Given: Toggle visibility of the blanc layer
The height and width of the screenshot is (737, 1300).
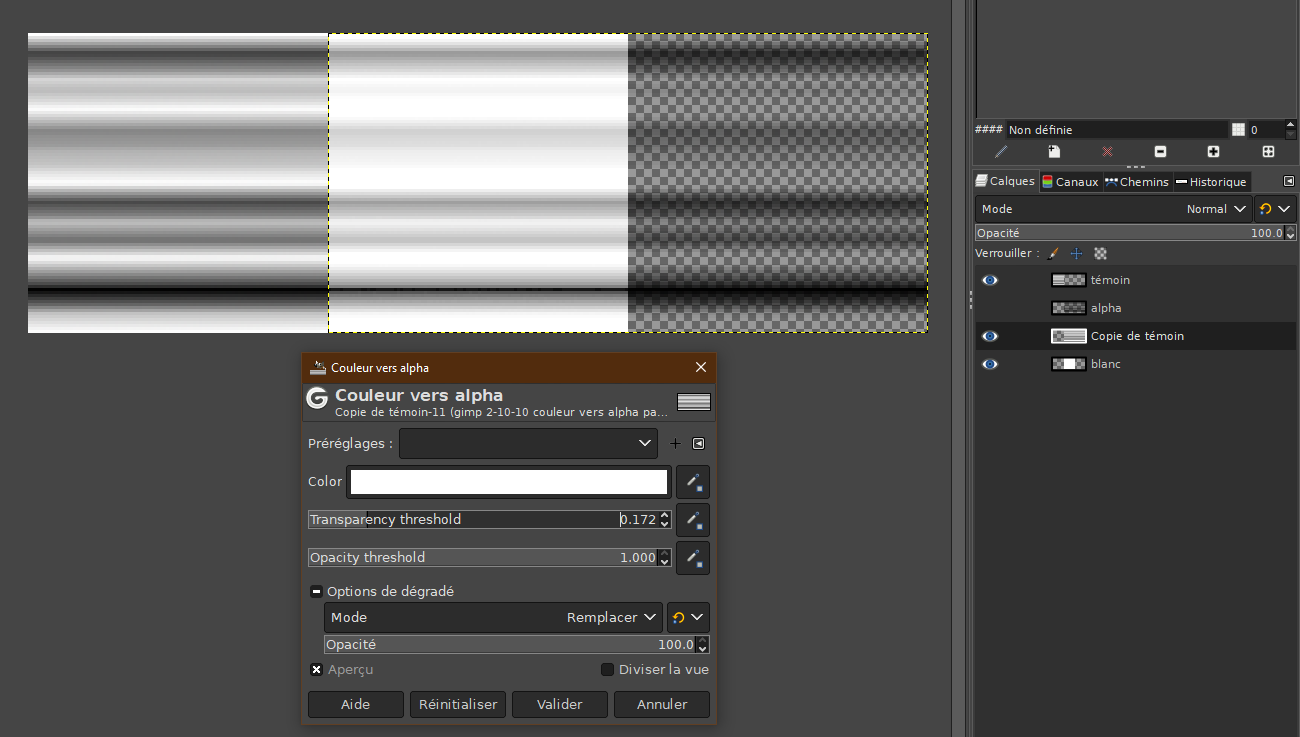Looking at the screenshot, I should (x=990, y=365).
